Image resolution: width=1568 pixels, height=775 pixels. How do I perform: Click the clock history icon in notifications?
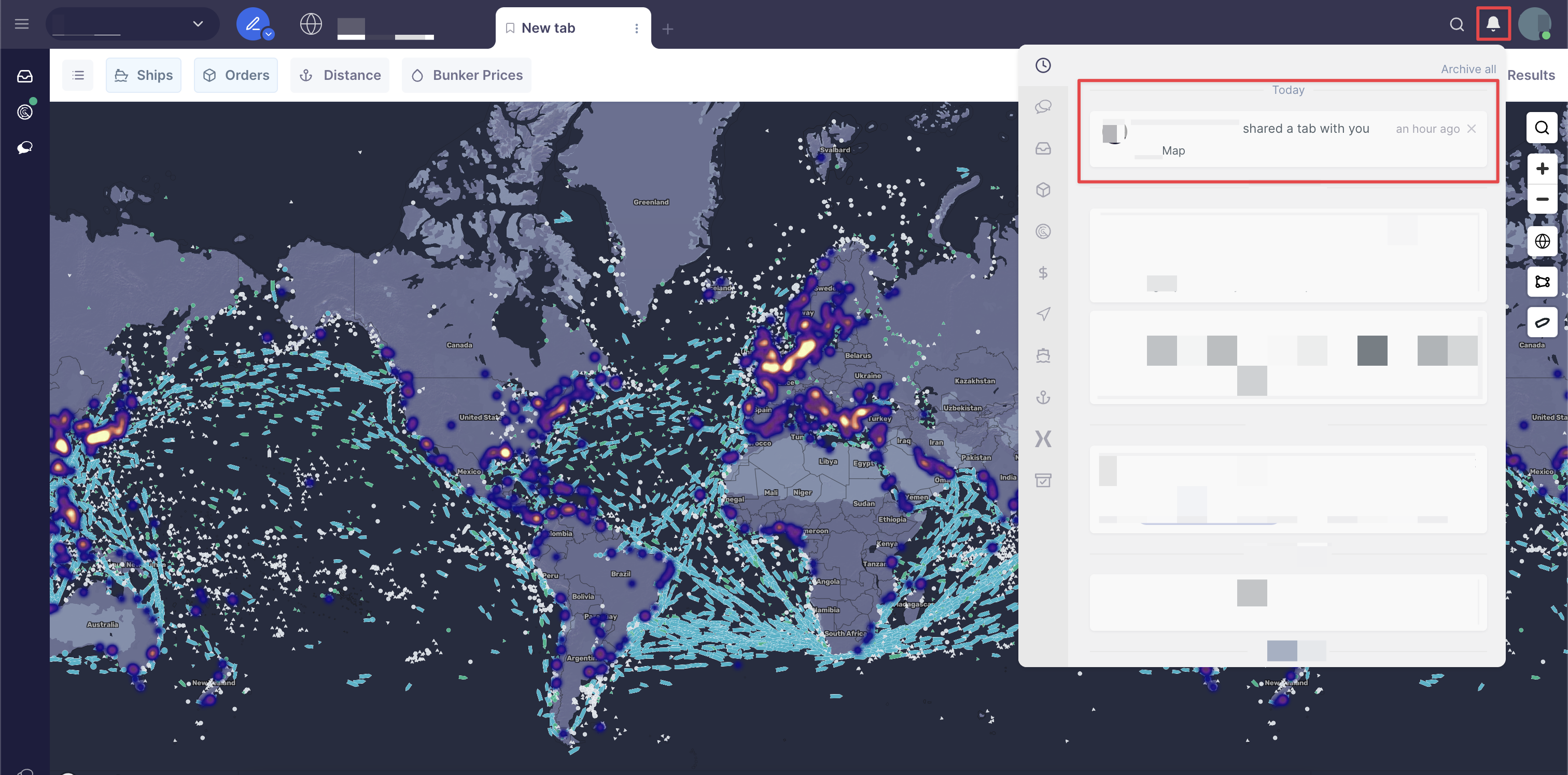click(1043, 65)
